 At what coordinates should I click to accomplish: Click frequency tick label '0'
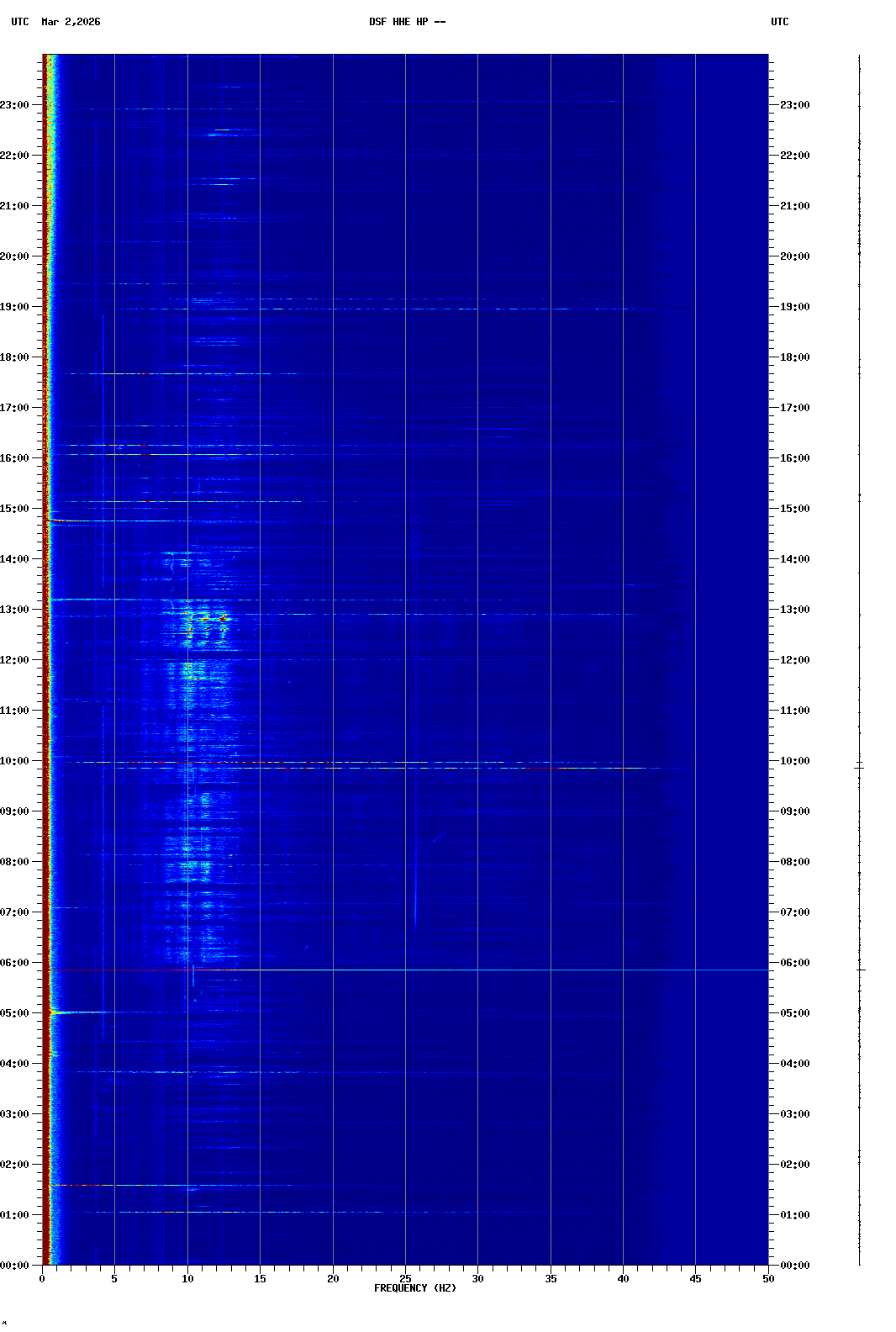click(42, 1279)
